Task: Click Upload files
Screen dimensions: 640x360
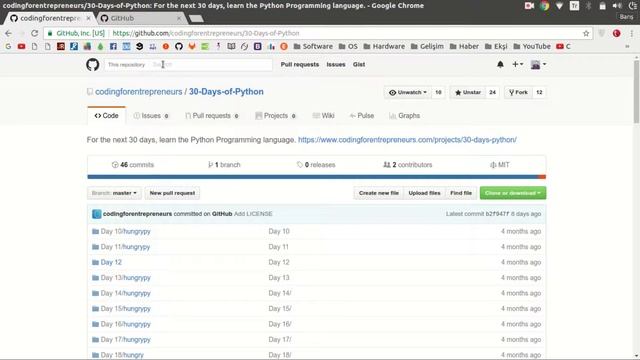Action: pyautogui.click(x=424, y=193)
